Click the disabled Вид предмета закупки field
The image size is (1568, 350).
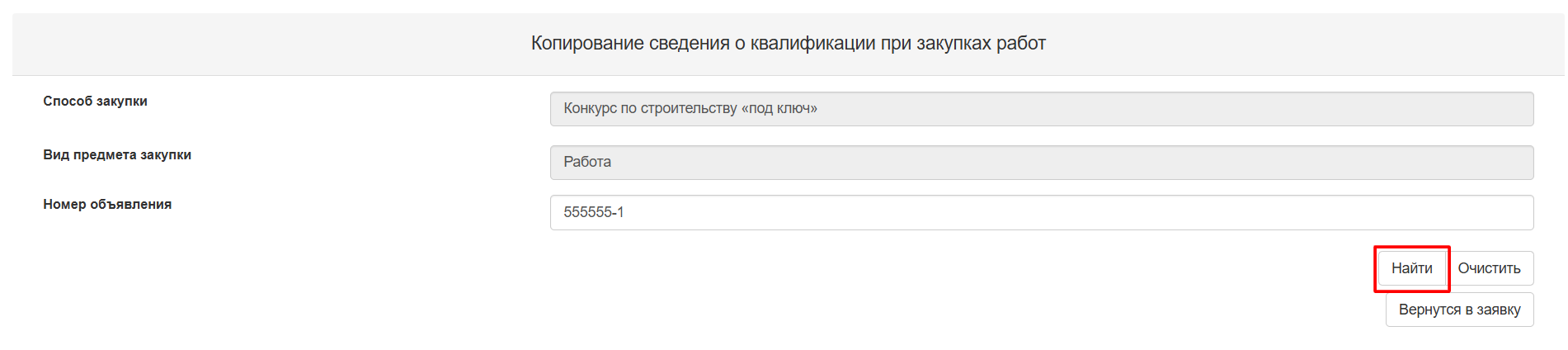tap(1041, 163)
